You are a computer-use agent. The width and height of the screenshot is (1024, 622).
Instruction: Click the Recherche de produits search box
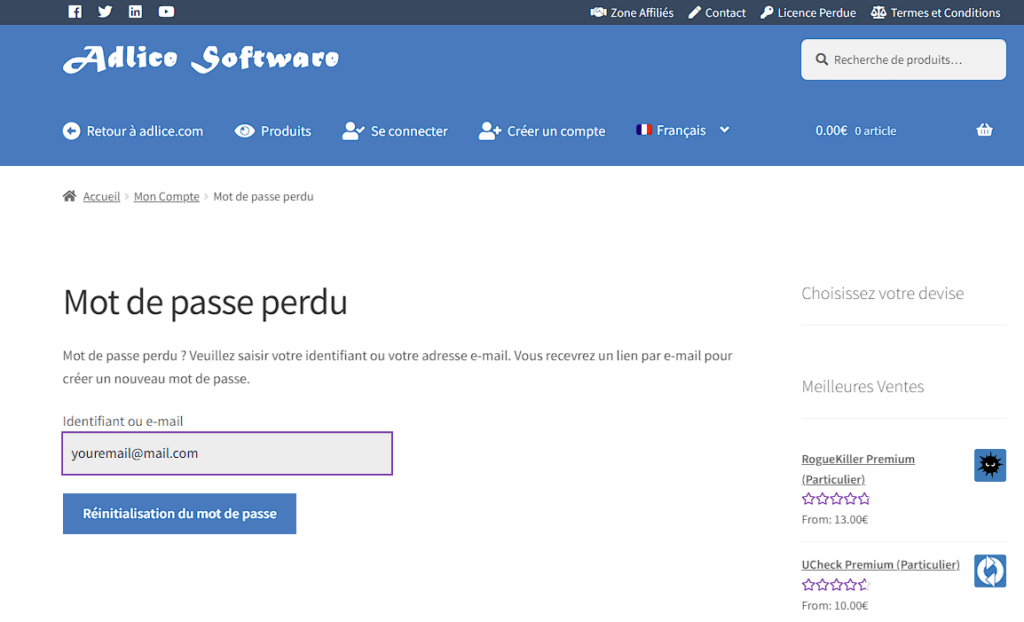tap(904, 60)
